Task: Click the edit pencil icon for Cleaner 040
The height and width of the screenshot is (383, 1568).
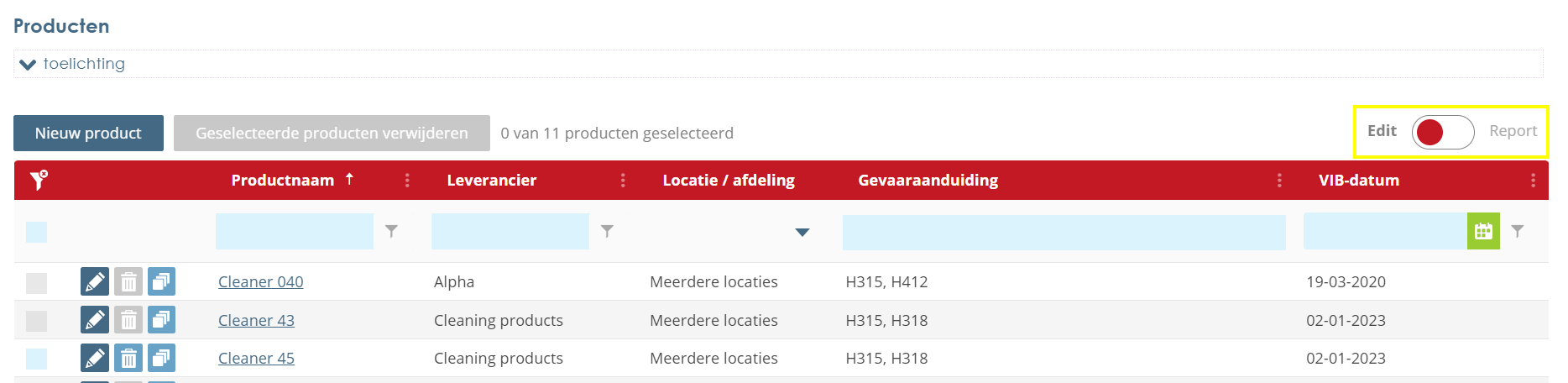Action: point(95,281)
